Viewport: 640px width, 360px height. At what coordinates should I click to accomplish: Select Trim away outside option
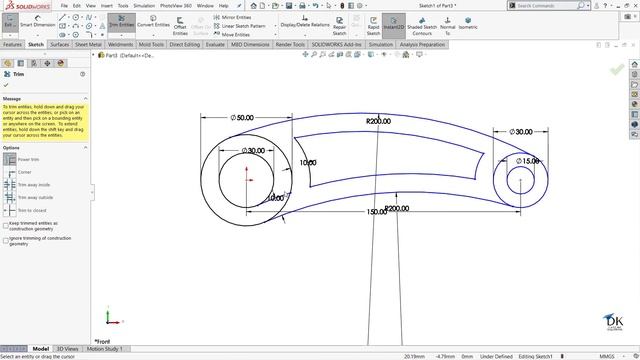10,198
